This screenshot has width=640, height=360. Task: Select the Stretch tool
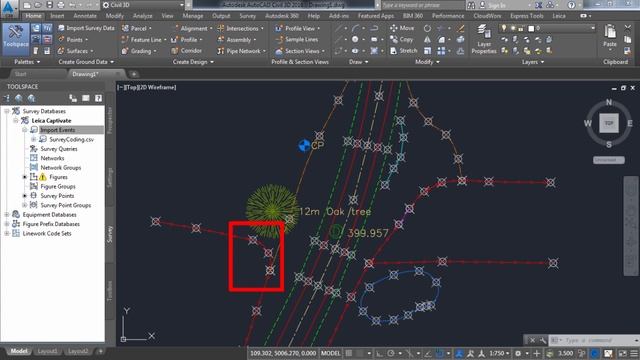click(x=404, y=51)
